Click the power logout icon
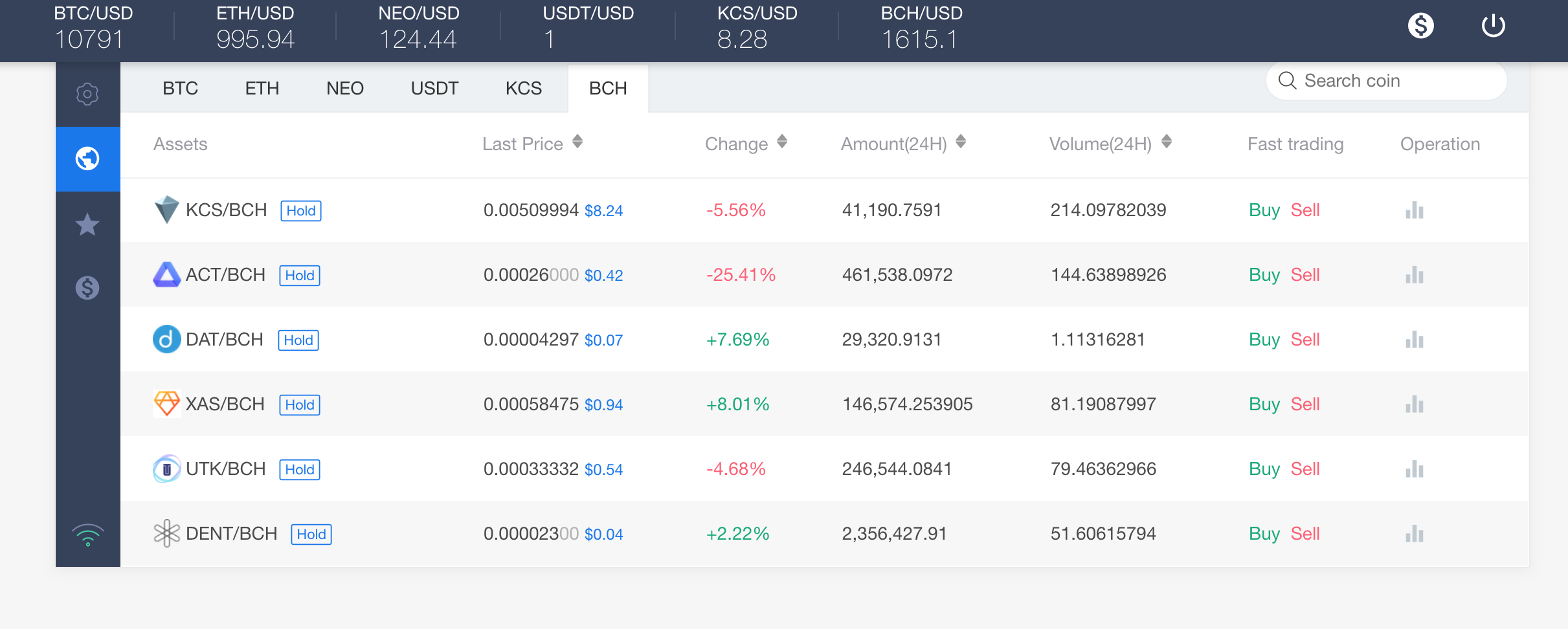1568x629 pixels. [x=1494, y=26]
